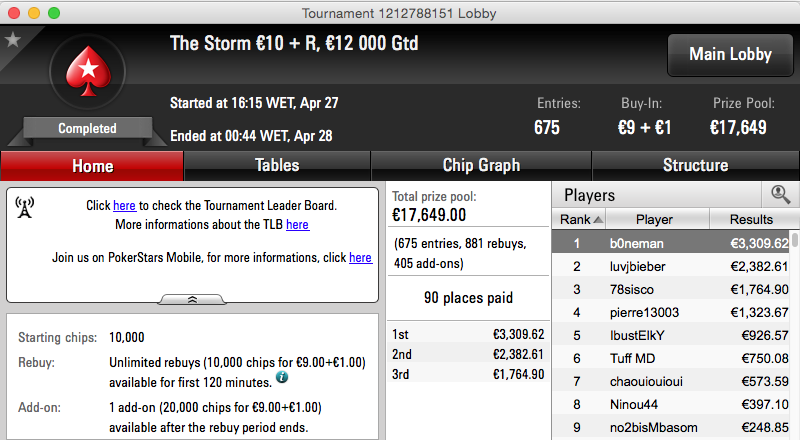Open the TLB more information link

297,225
